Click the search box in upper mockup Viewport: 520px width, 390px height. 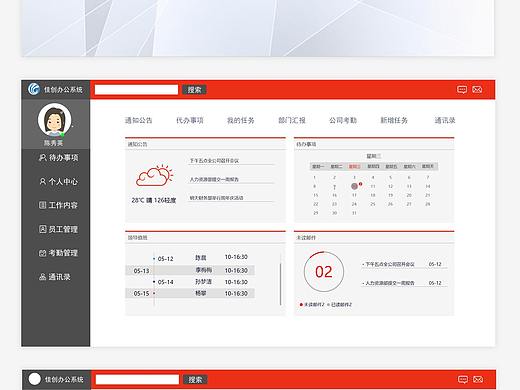point(136,89)
